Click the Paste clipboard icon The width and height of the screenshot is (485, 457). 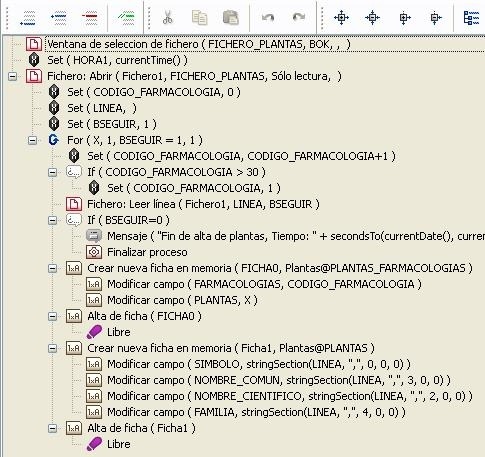pos(231,17)
